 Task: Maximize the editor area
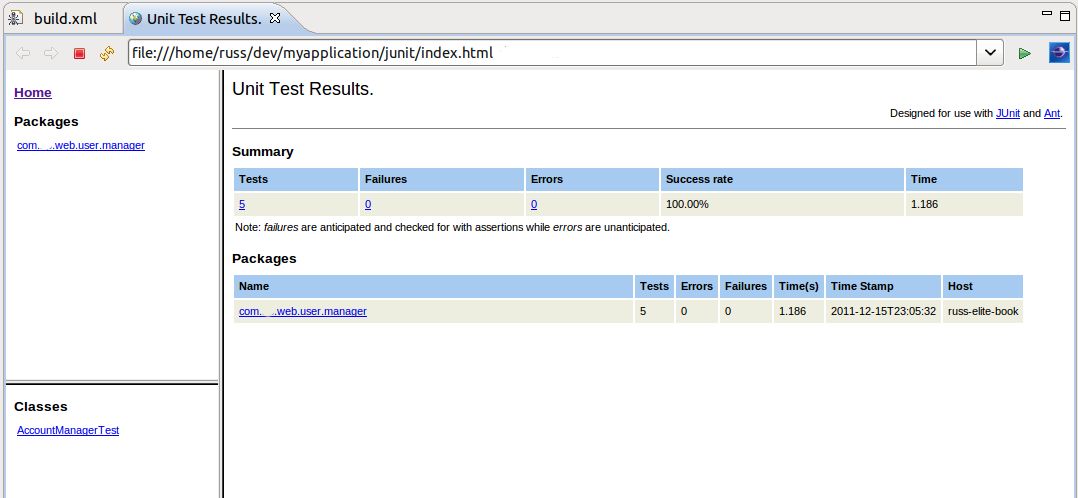[x=1066, y=14]
